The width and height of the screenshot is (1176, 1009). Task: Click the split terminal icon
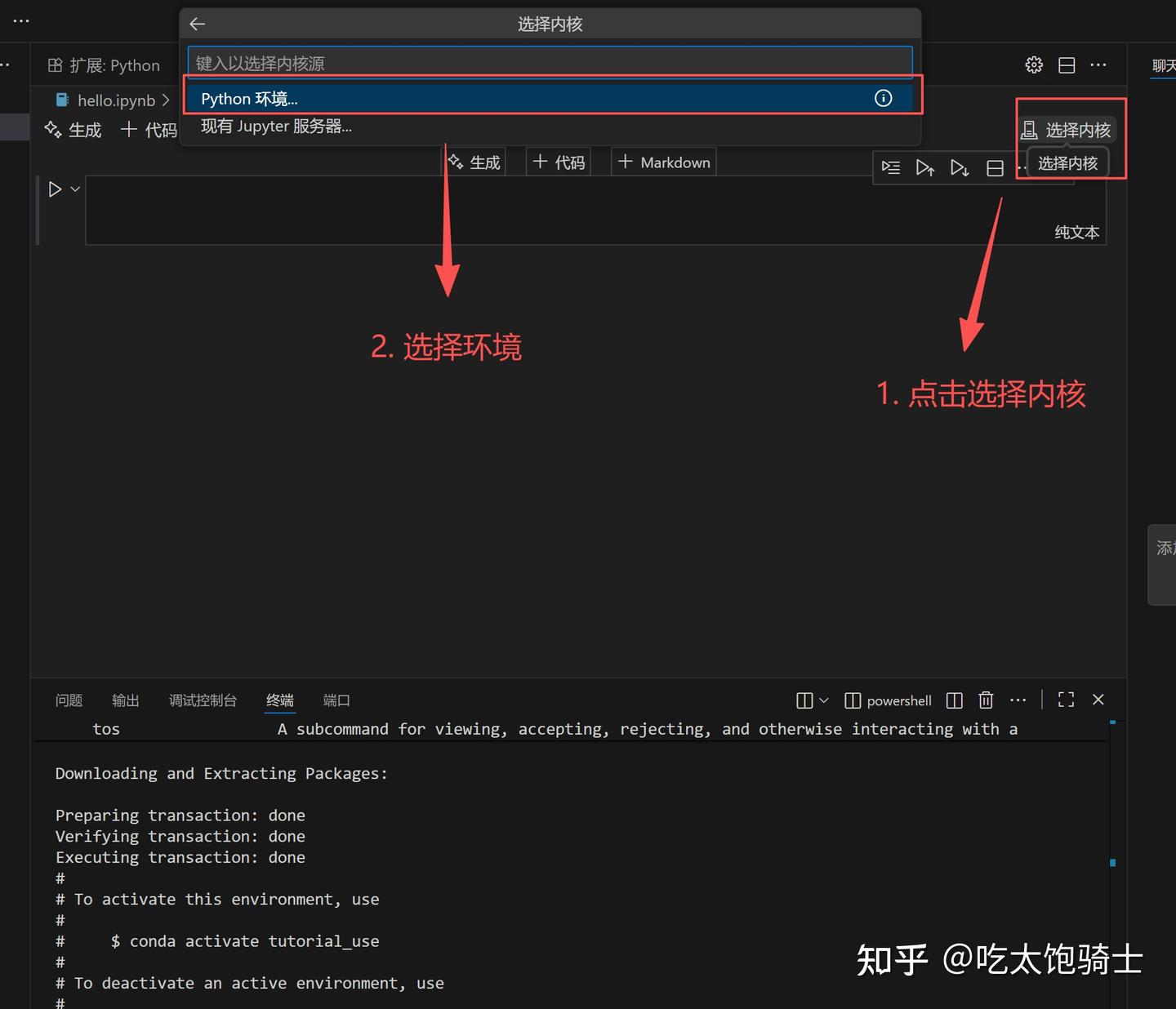[x=954, y=700]
